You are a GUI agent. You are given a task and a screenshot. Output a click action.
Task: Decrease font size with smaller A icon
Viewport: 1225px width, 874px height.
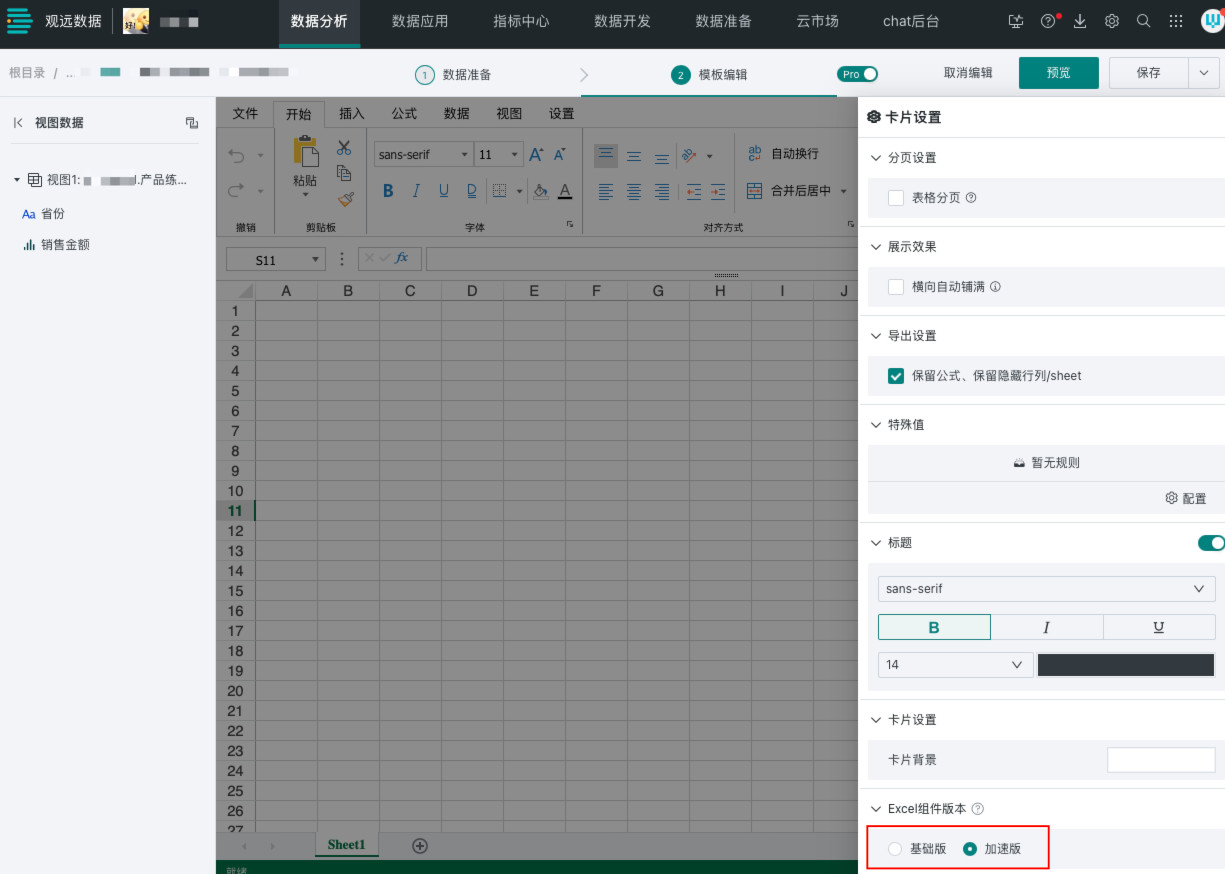click(x=559, y=155)
